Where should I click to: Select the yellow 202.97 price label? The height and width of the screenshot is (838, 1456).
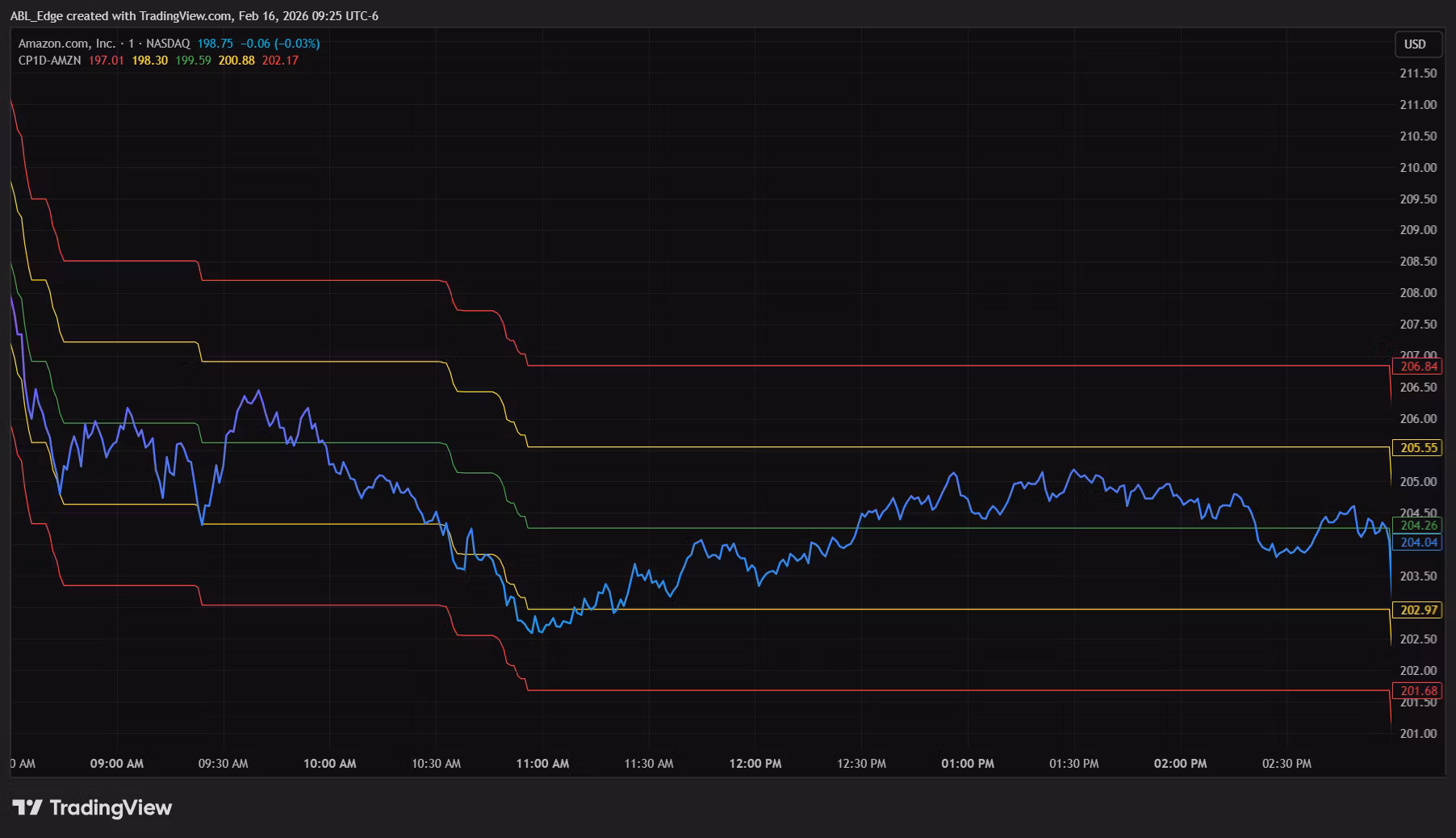pyautogui.click(x=1418, y=610)
